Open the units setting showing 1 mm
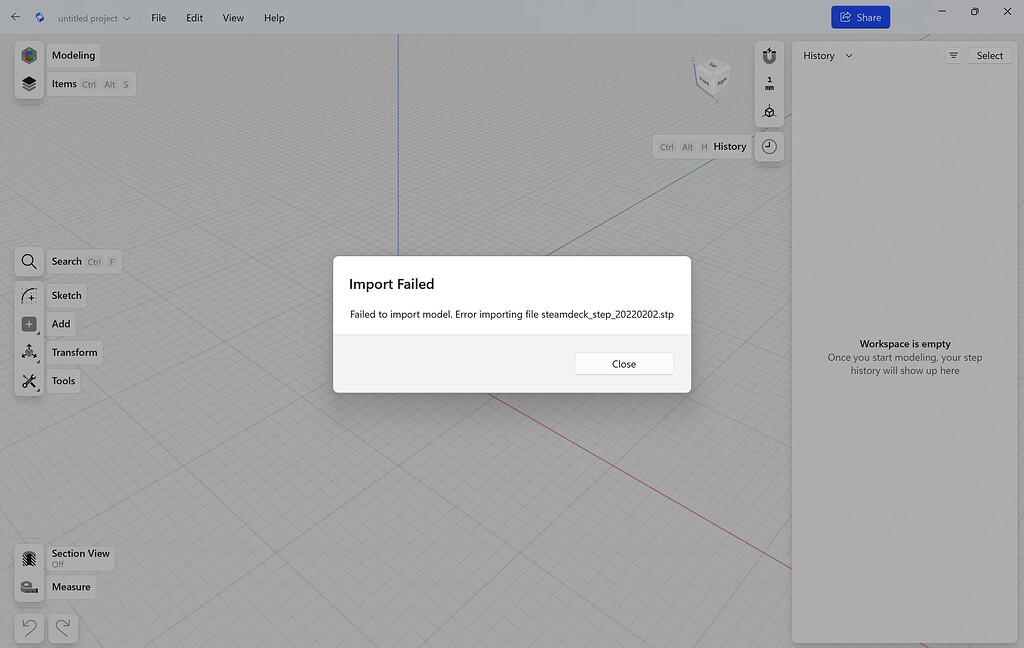This screenshot has width=1024, height=648. [768, 84]
